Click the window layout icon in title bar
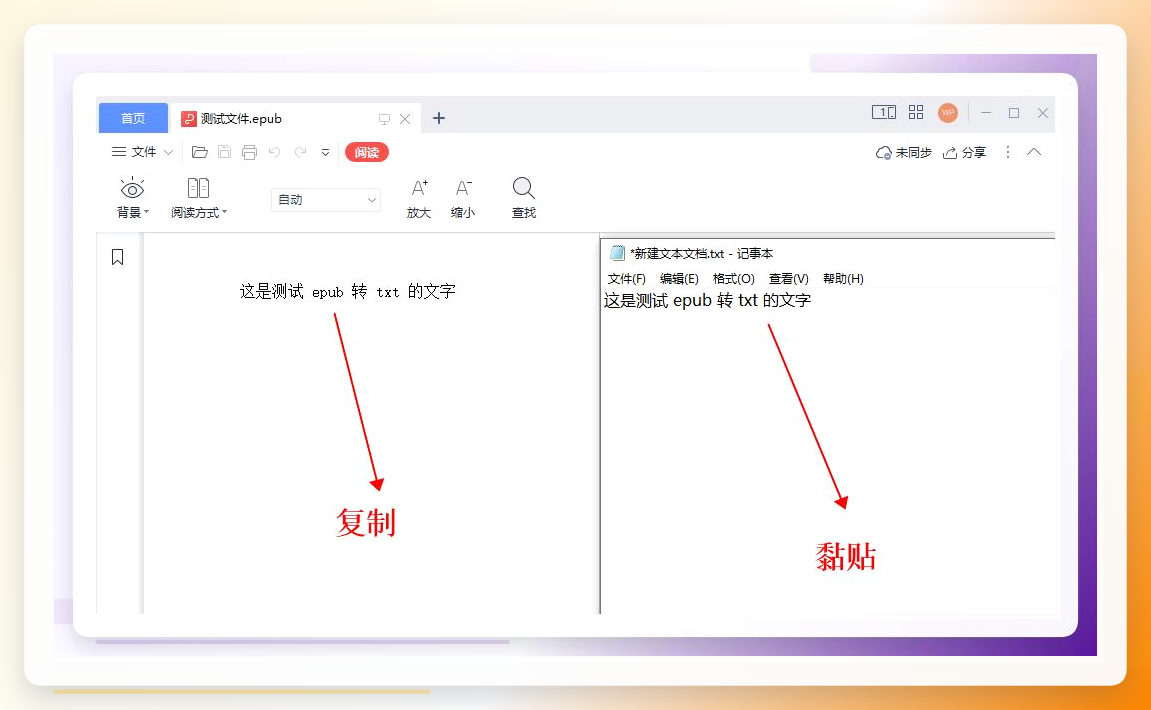1151x710 pixels. tap(884, 112)
